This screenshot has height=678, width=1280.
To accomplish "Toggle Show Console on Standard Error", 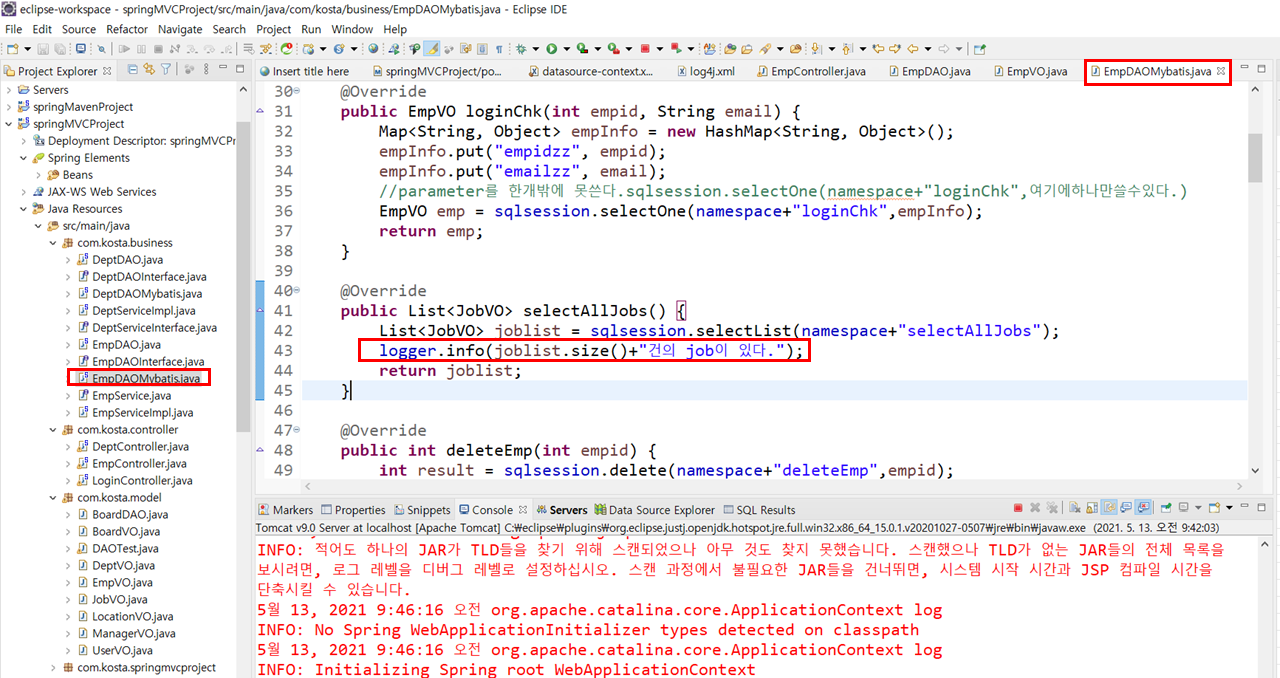I will pyautogui.click(x=1143, y=508).
